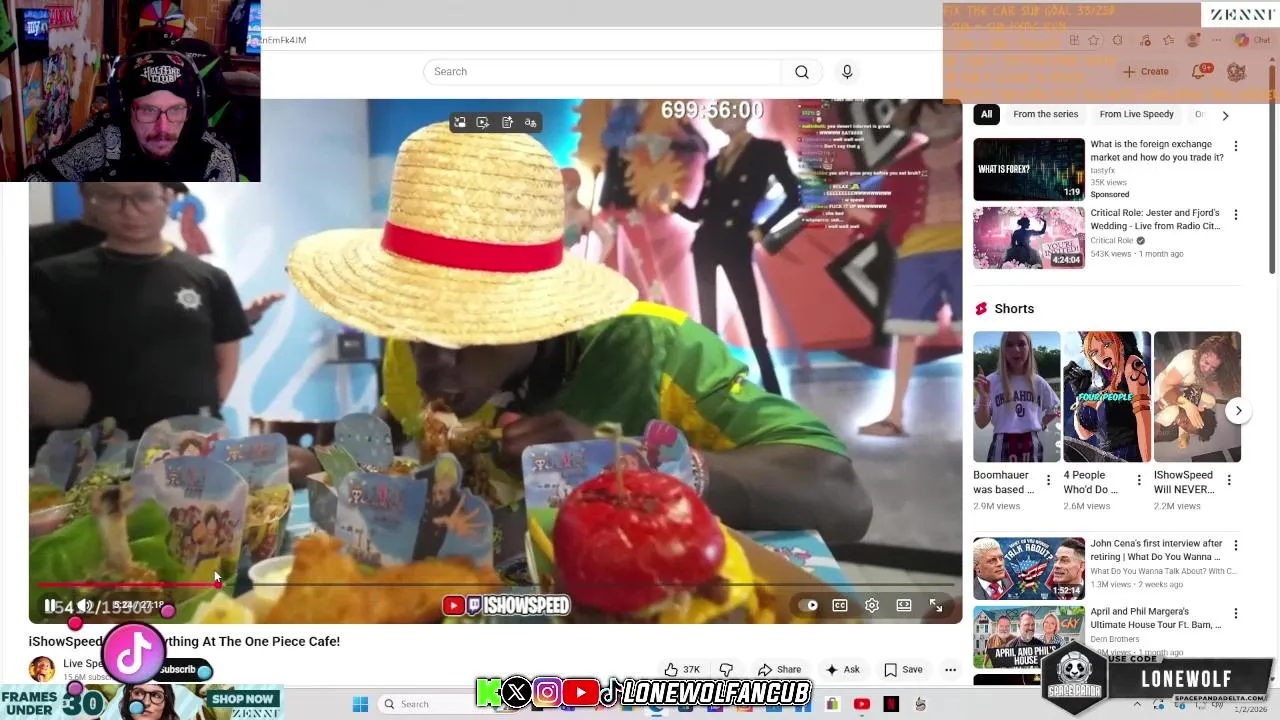Open options menu for John Cena interview video
This screenshot has width=1280, height=720.
click(x=1236, y=546)
